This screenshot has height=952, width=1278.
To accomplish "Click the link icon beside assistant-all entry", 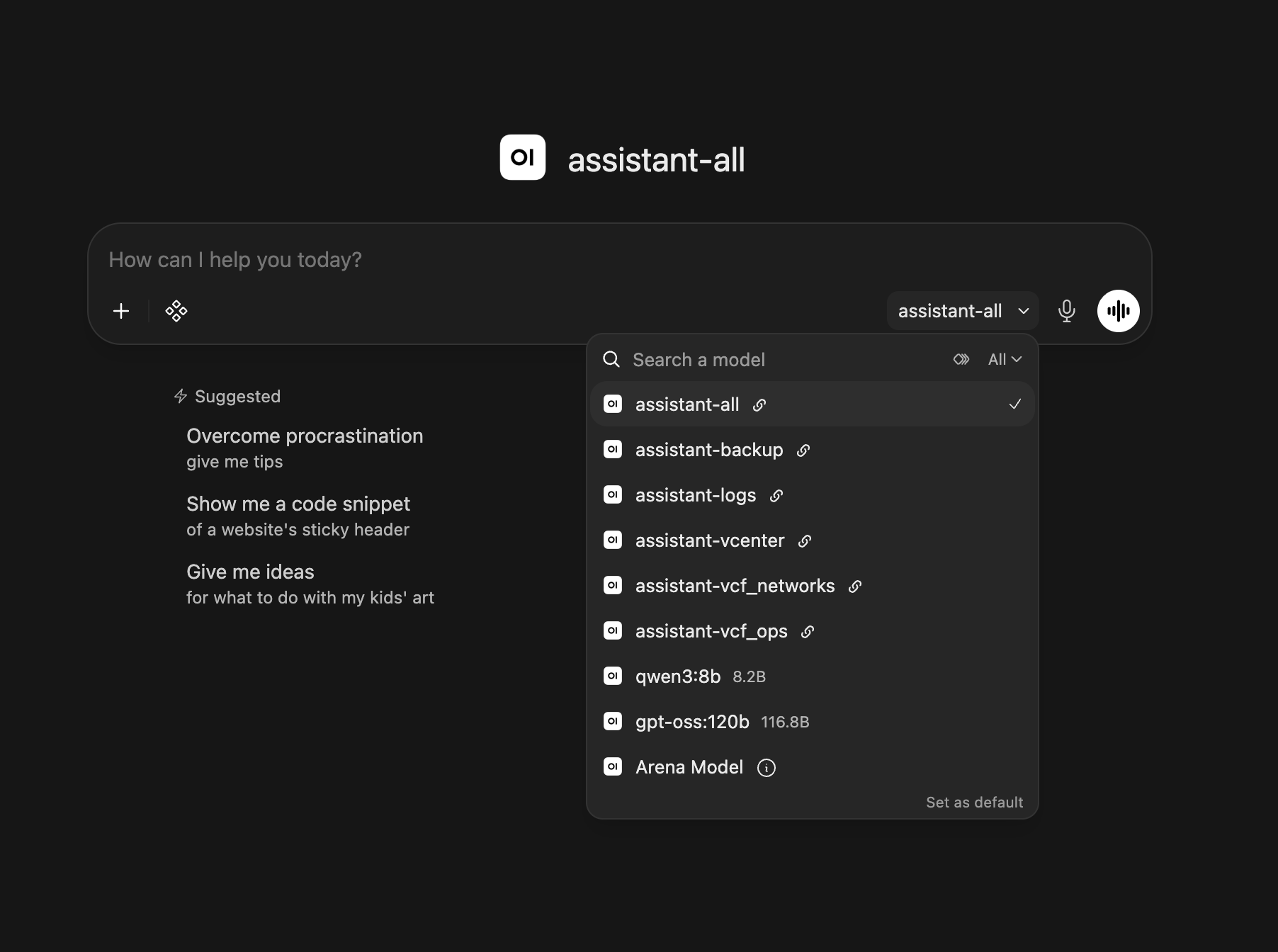I will point(759,405).
